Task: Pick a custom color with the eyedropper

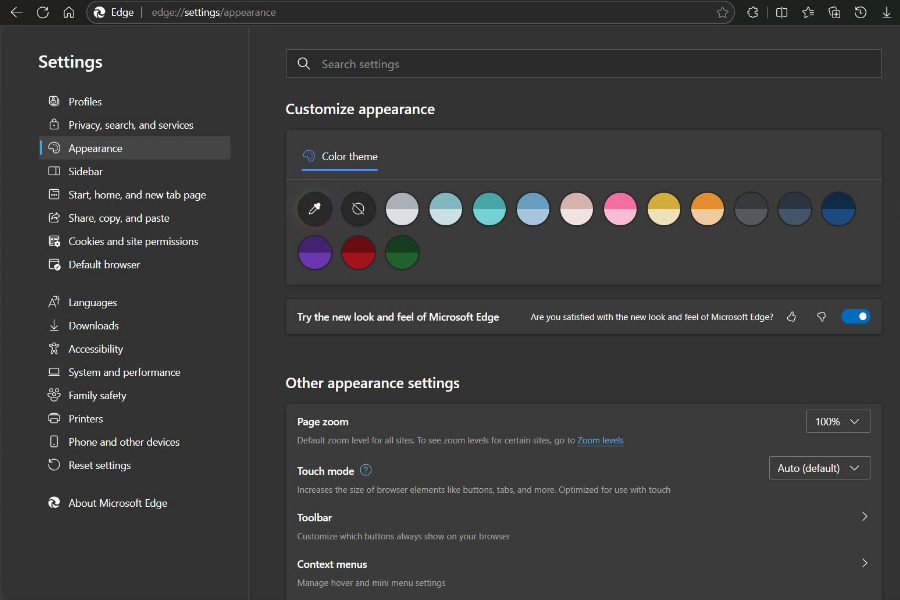Action: 315,208
